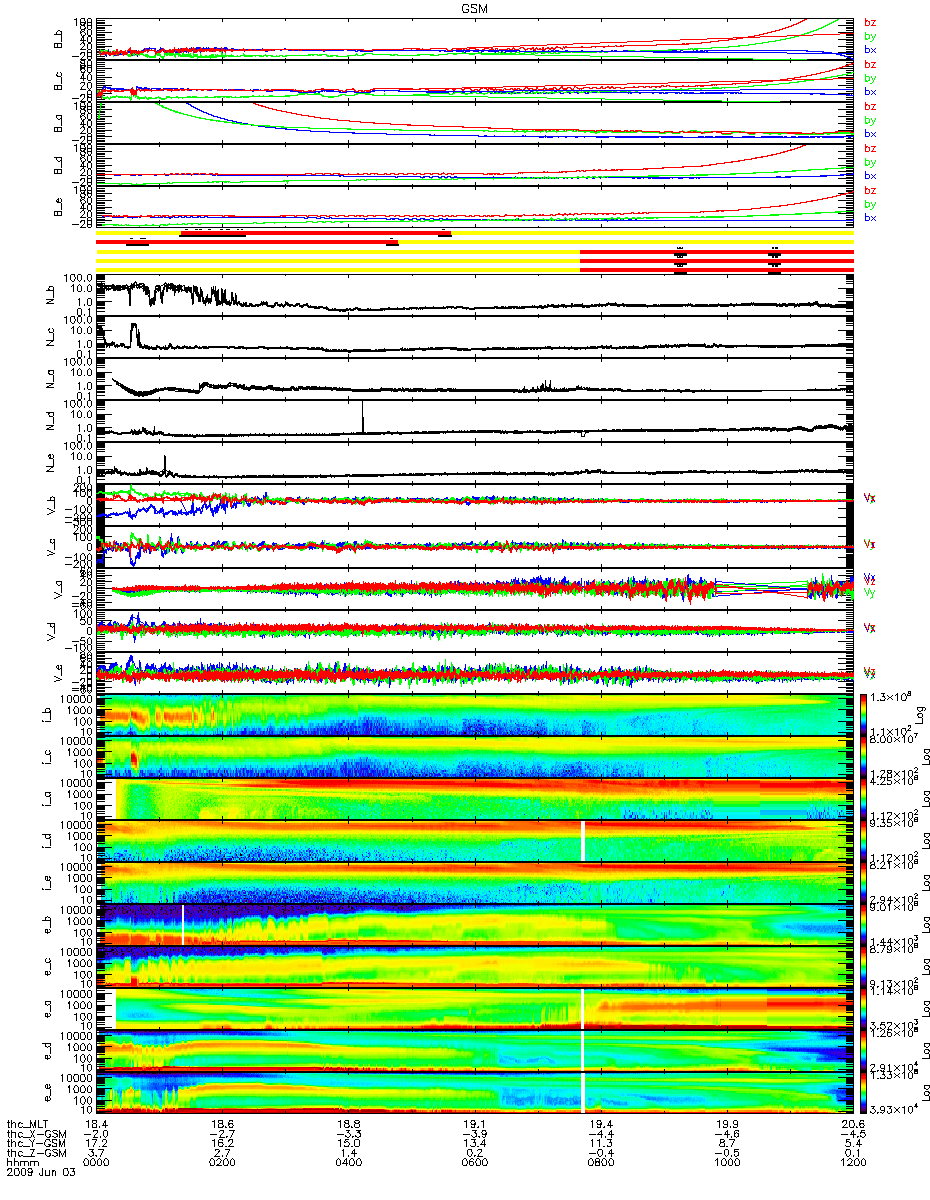Viewport: 930px width, 1200px height.
Task: Click MLT value 18.4
Action: point(97,1124)
